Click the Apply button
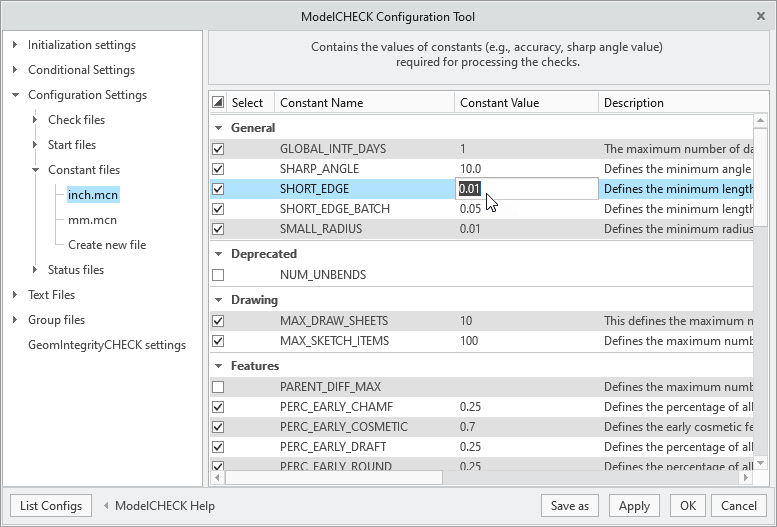 pyautogui.click(x=634, y=506)
